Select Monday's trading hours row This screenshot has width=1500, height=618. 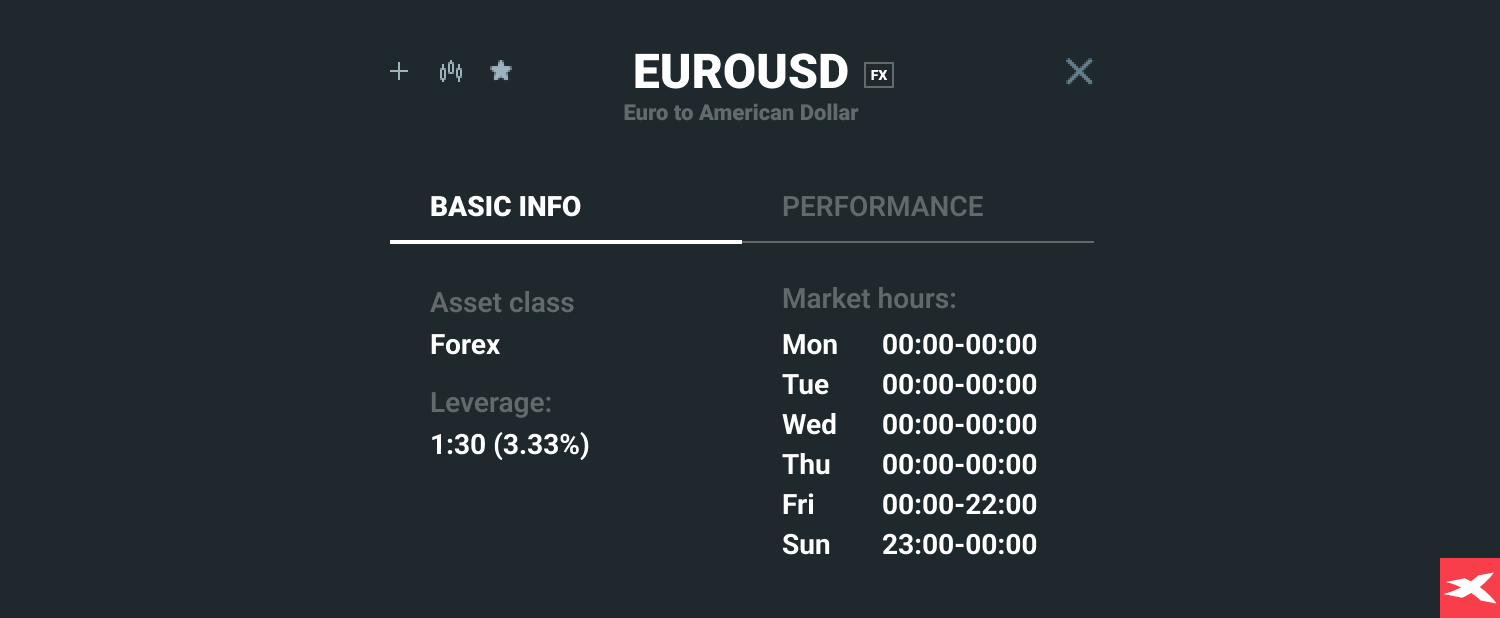pyautogui.click(x=909, y=344)
